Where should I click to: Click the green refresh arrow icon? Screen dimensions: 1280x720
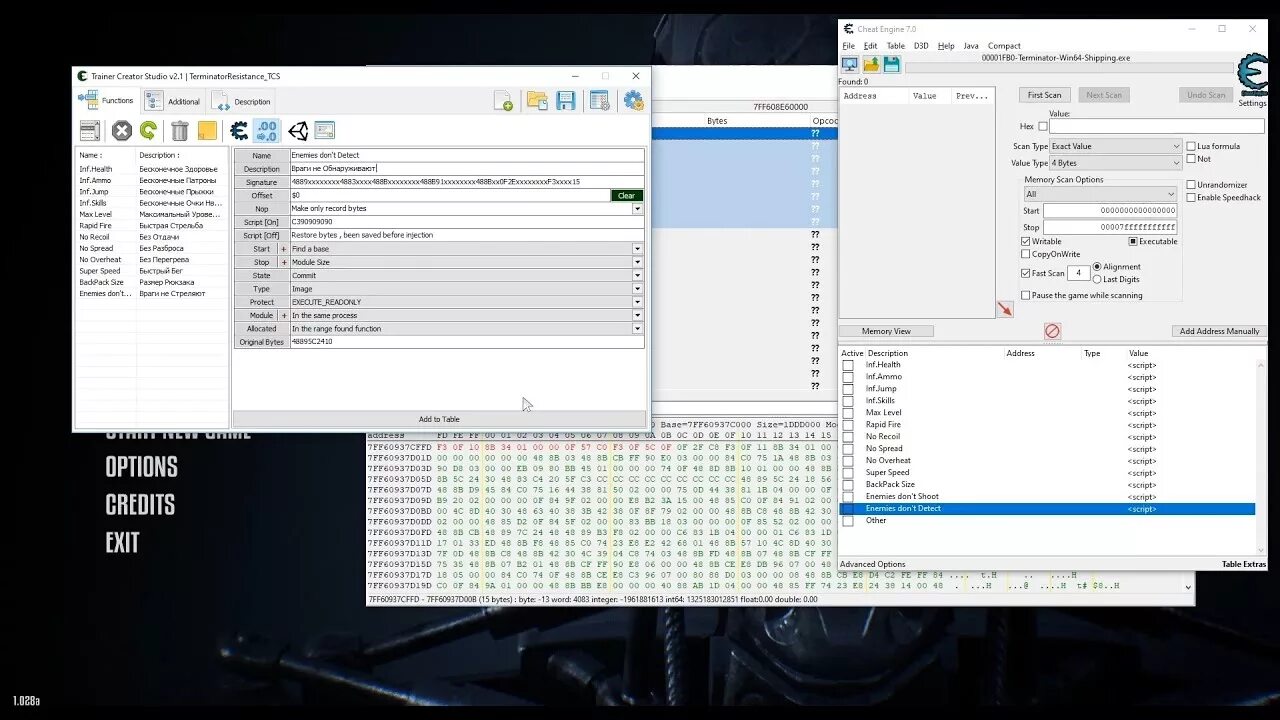click(148, 130)
